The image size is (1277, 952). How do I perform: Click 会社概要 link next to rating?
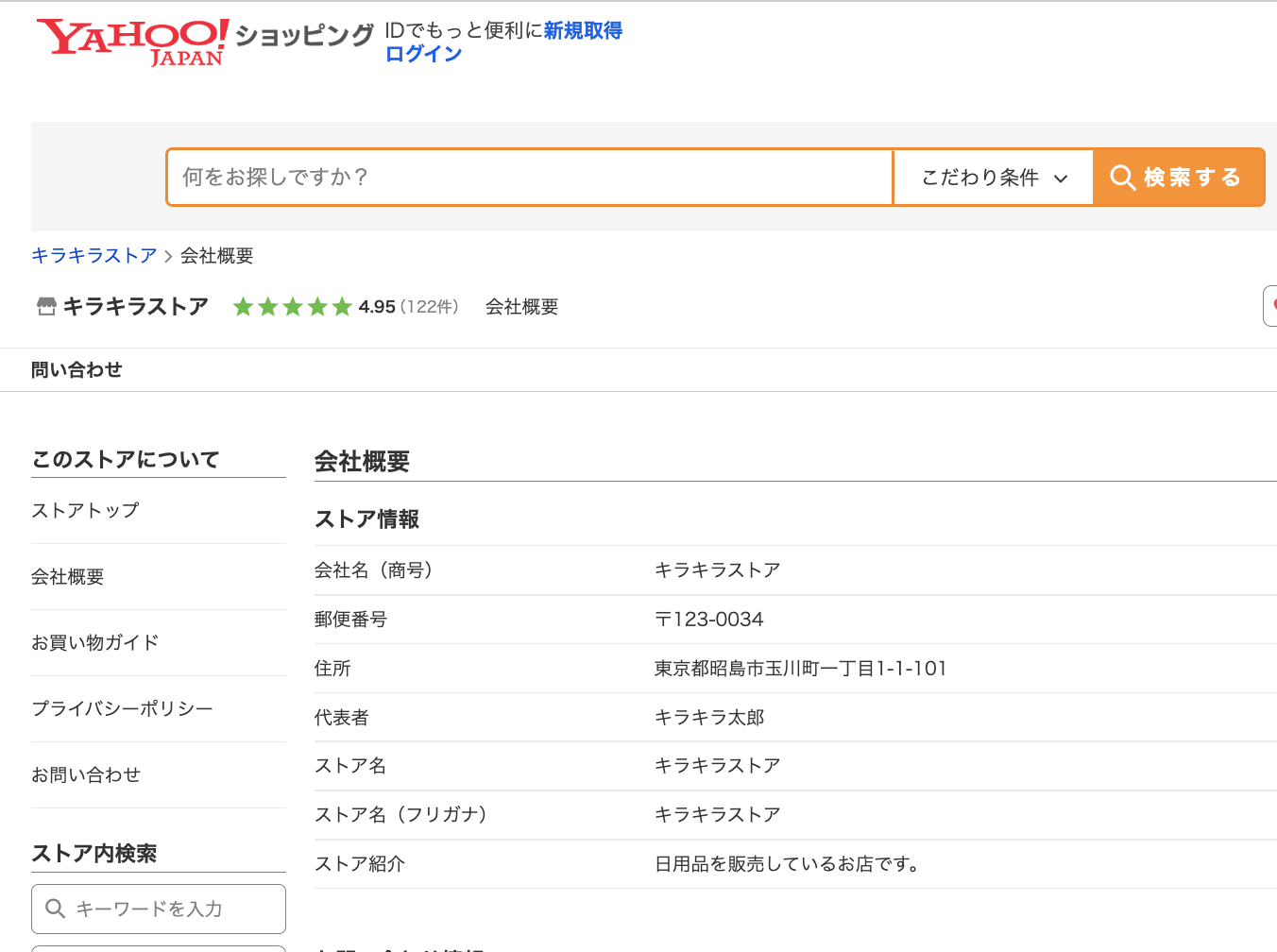tap(522, 307)
